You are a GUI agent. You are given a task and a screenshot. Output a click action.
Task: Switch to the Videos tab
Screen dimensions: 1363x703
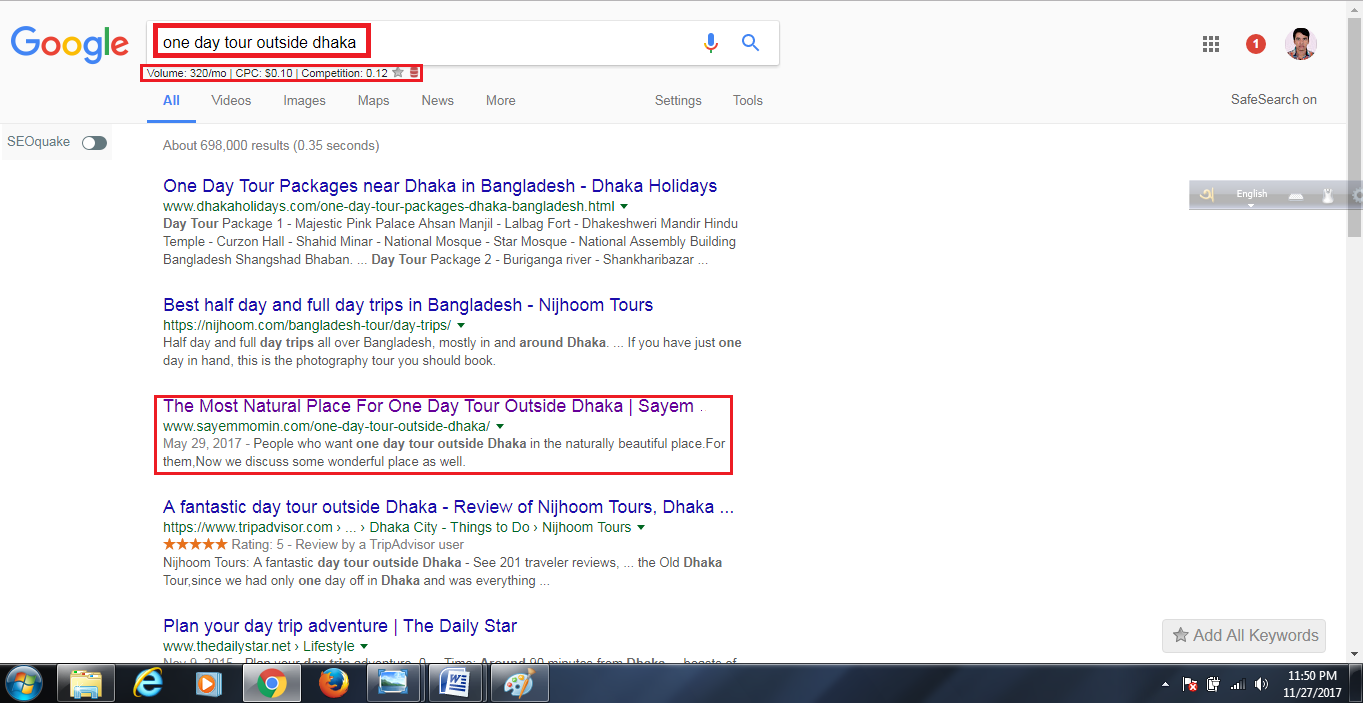[x=231, y=100]
